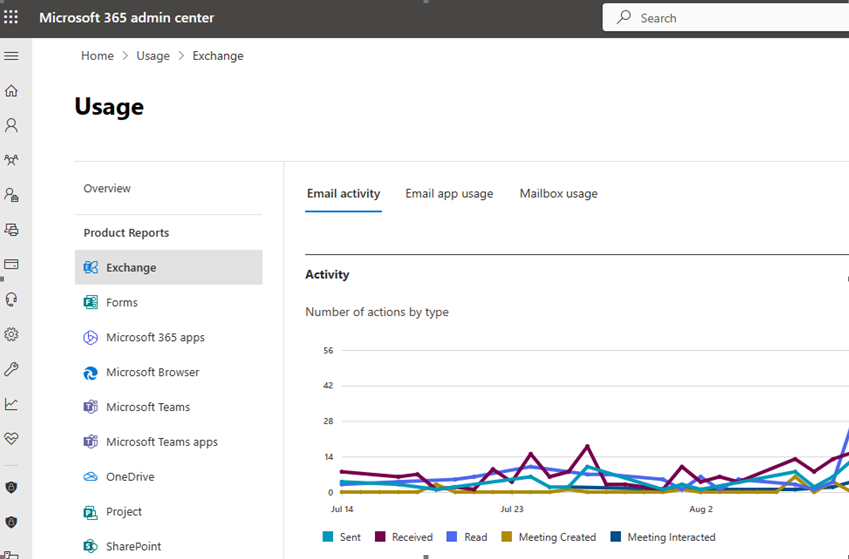The width and height of the screenshot is (849, 559).
Task: Navigate to Home in the breadcrumb
Action: pos(97,56)
